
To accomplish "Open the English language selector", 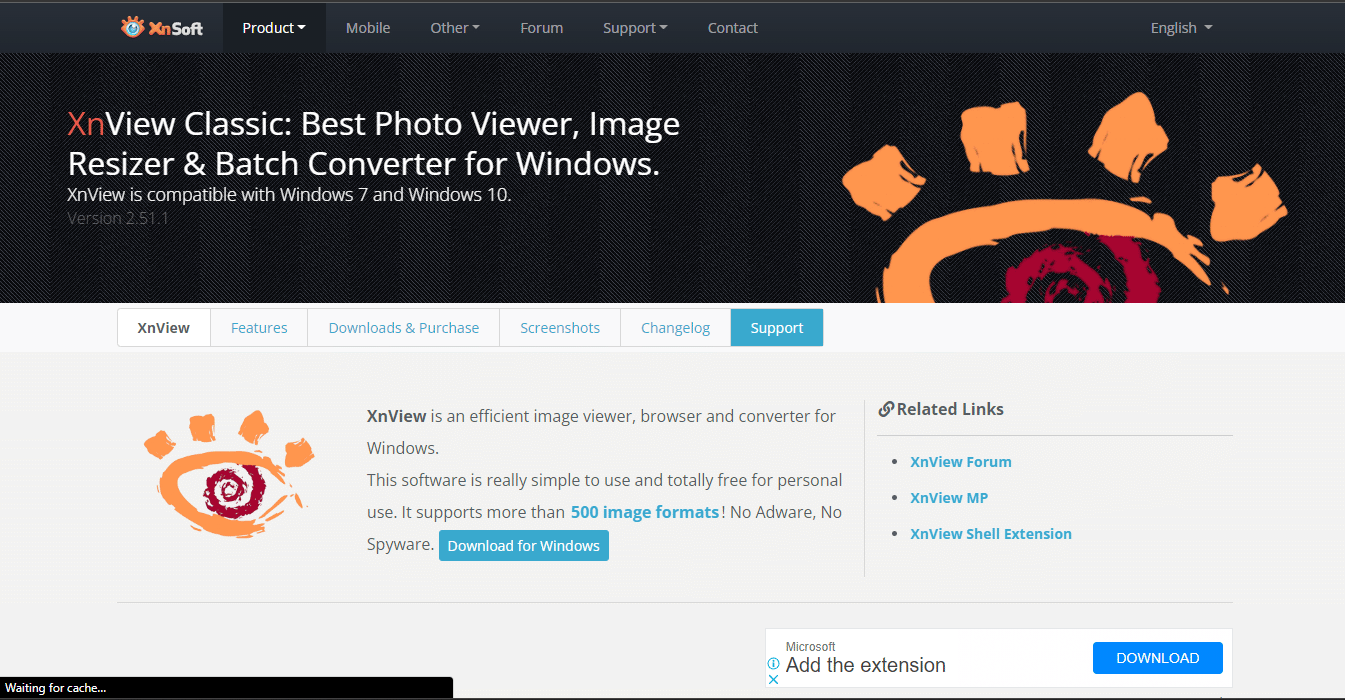I will tap(1181, 28).
